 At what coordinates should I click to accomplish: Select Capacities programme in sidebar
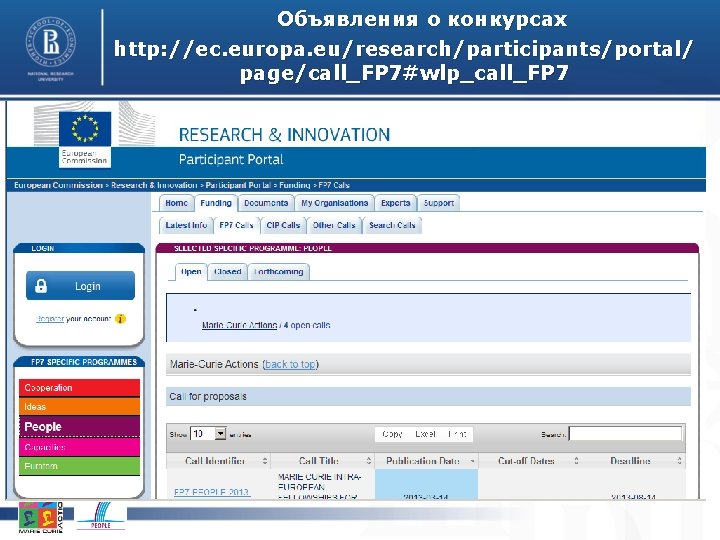pyautogui.click(x=79, y=447)
